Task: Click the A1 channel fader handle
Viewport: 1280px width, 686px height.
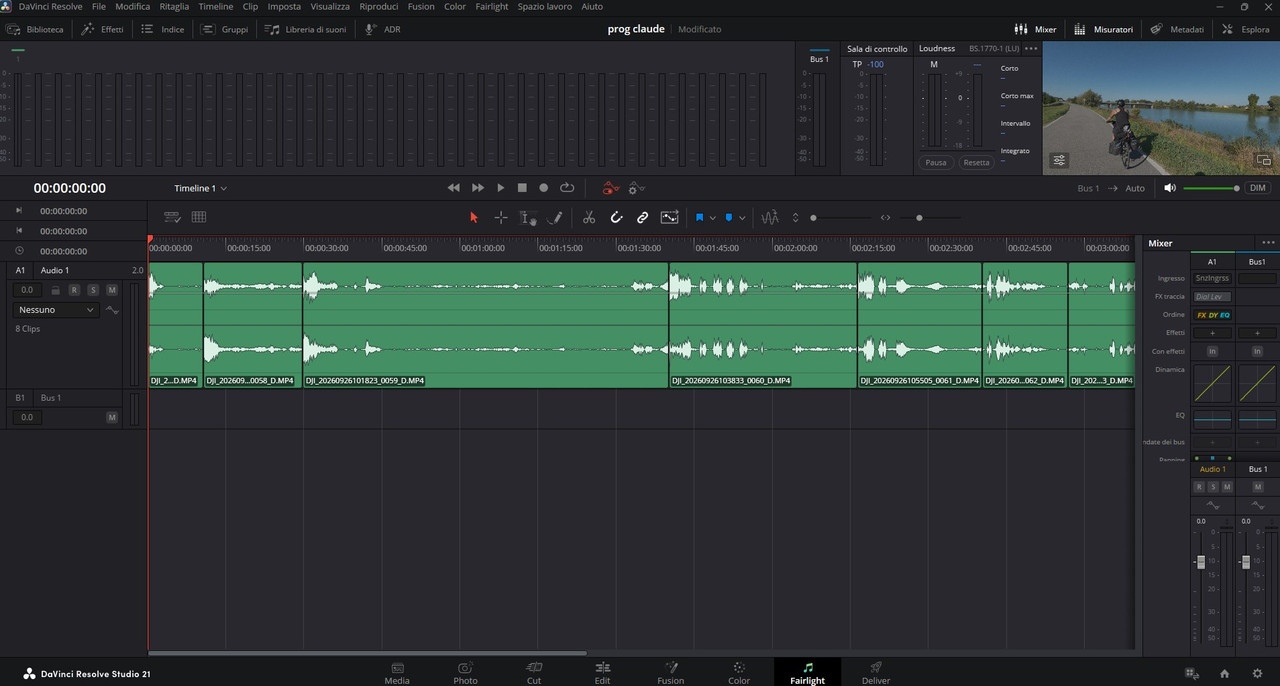Action: [x=1201, y=562]
